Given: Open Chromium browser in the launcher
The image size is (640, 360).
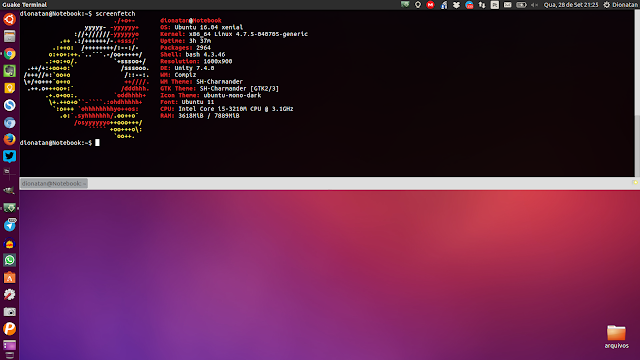Looking at the screenshot, I should (x=9, y=122).
